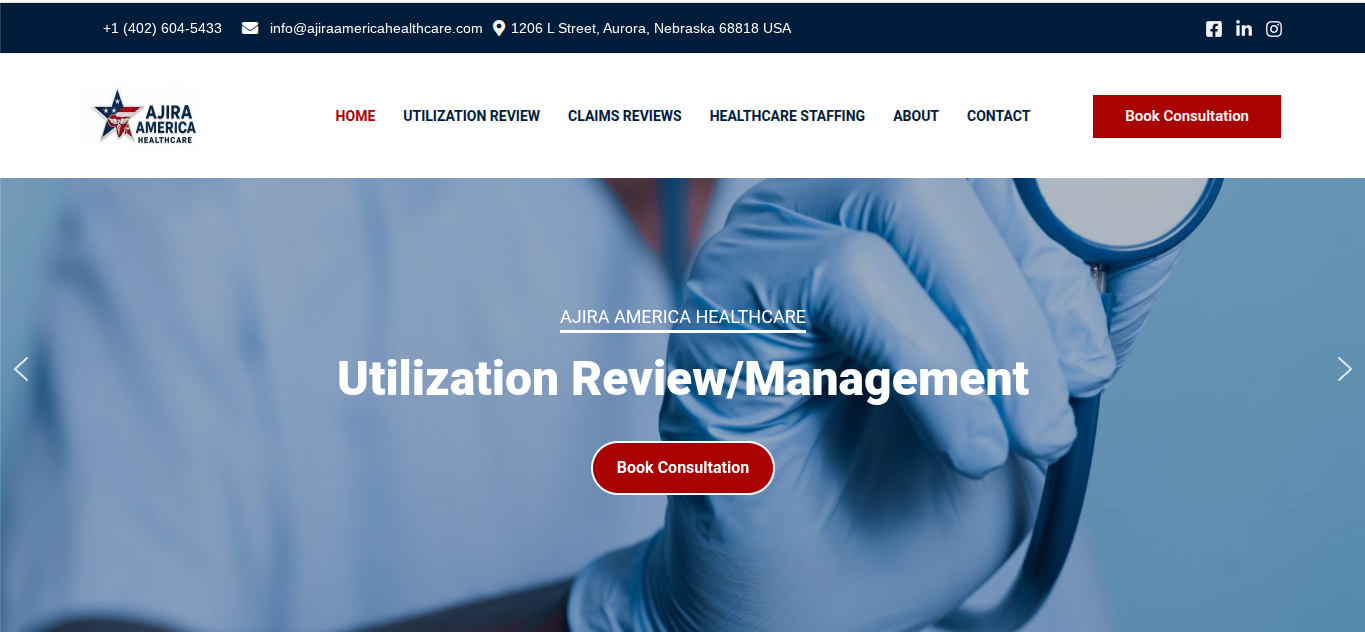Click the phone number +1 (402) 604-5433
Viewport: 1365px width, 632px height.
[x=162, y=28]
